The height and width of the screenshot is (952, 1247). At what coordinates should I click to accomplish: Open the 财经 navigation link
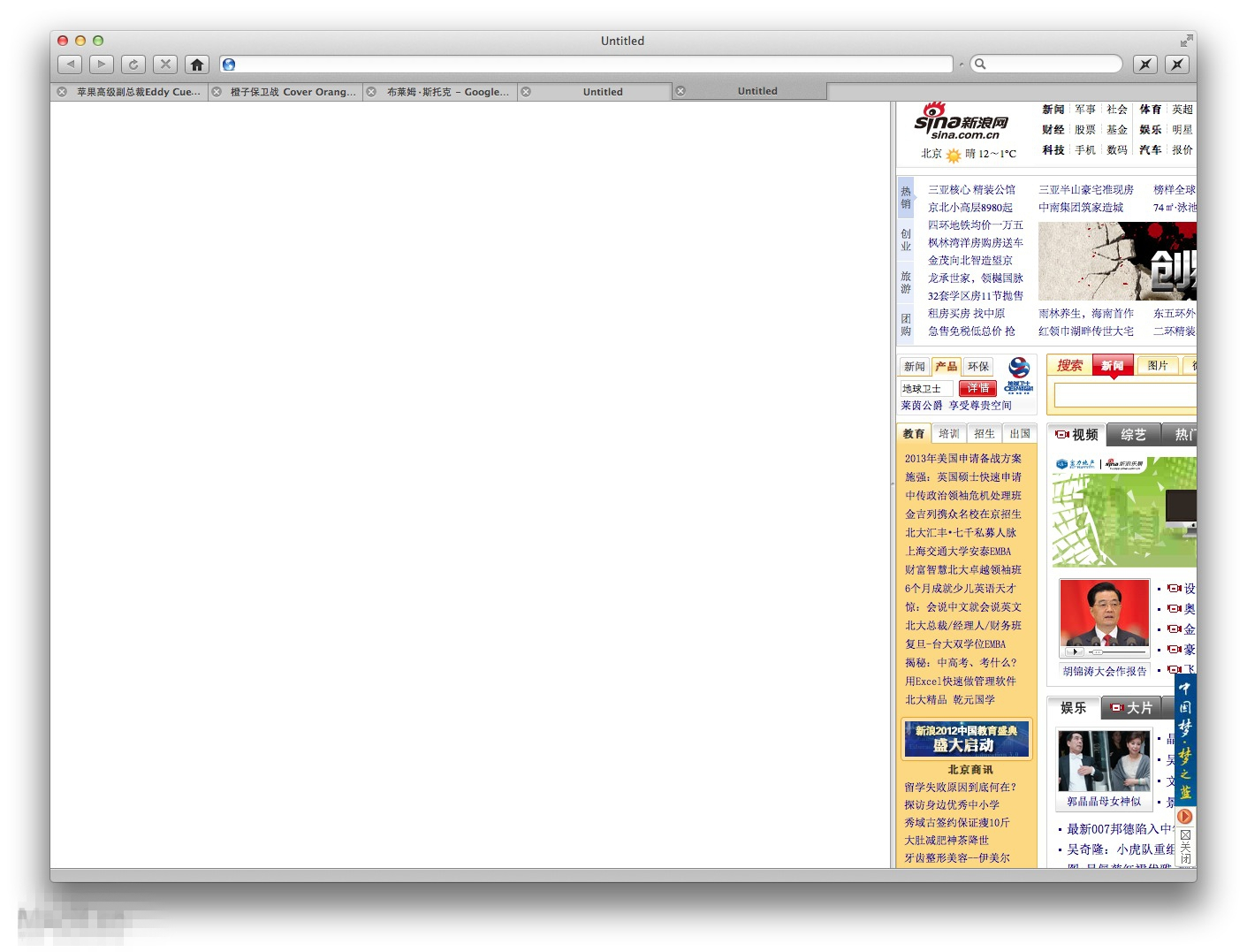[x=1053, y=130]
